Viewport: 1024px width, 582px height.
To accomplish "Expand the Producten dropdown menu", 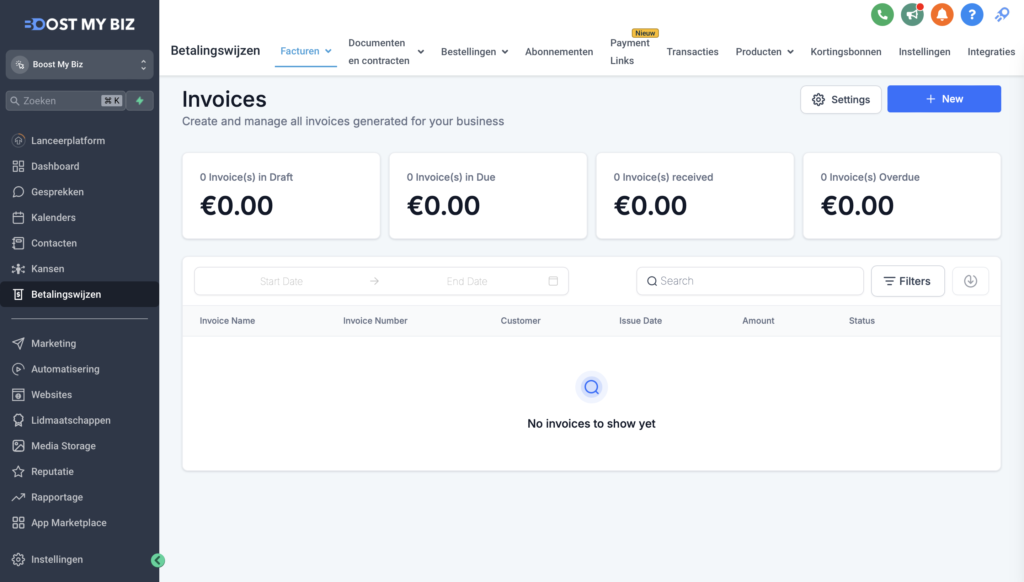I will (x=765, y=51).
